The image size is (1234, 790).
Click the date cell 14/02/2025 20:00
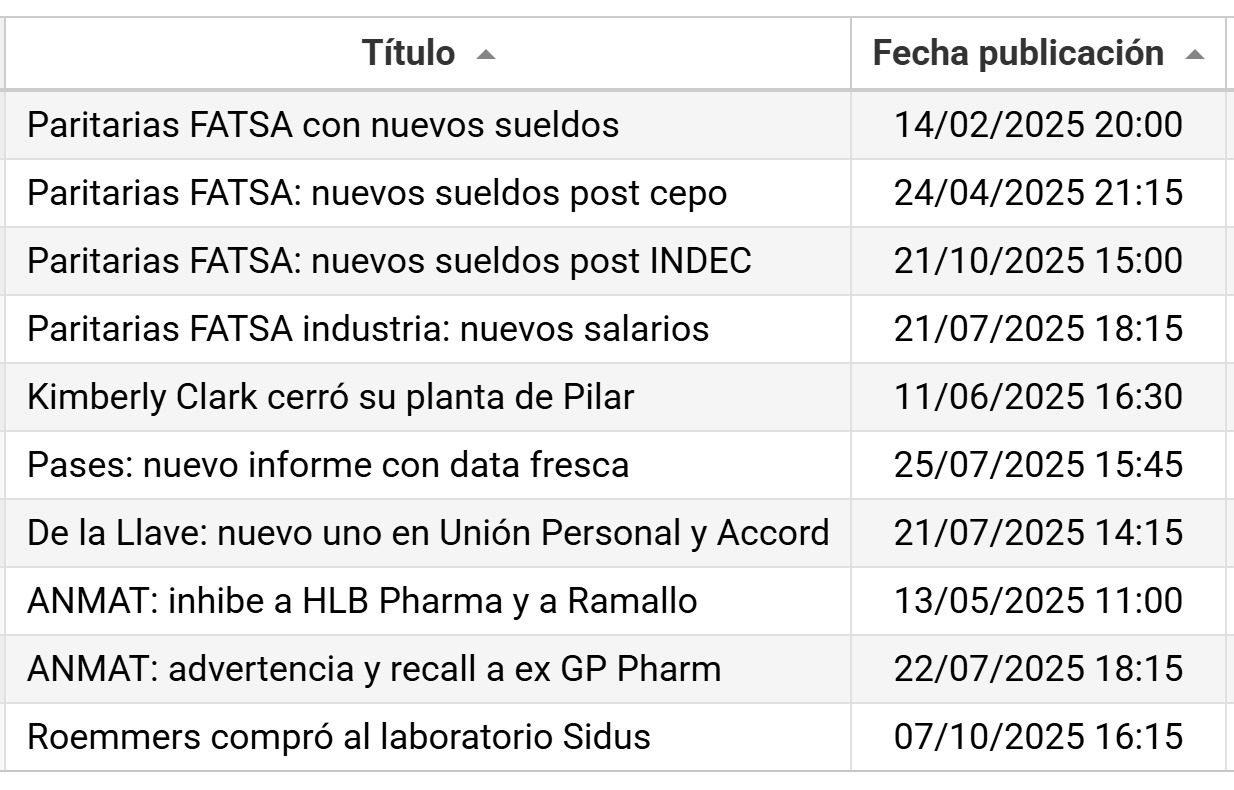[1038, 125]
